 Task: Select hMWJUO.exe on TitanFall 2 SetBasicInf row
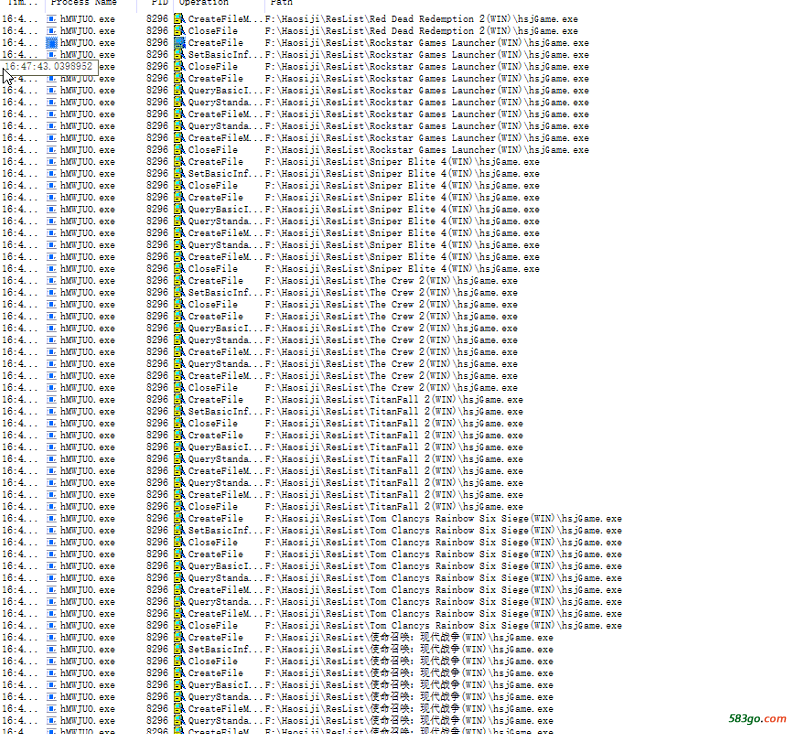87,412
